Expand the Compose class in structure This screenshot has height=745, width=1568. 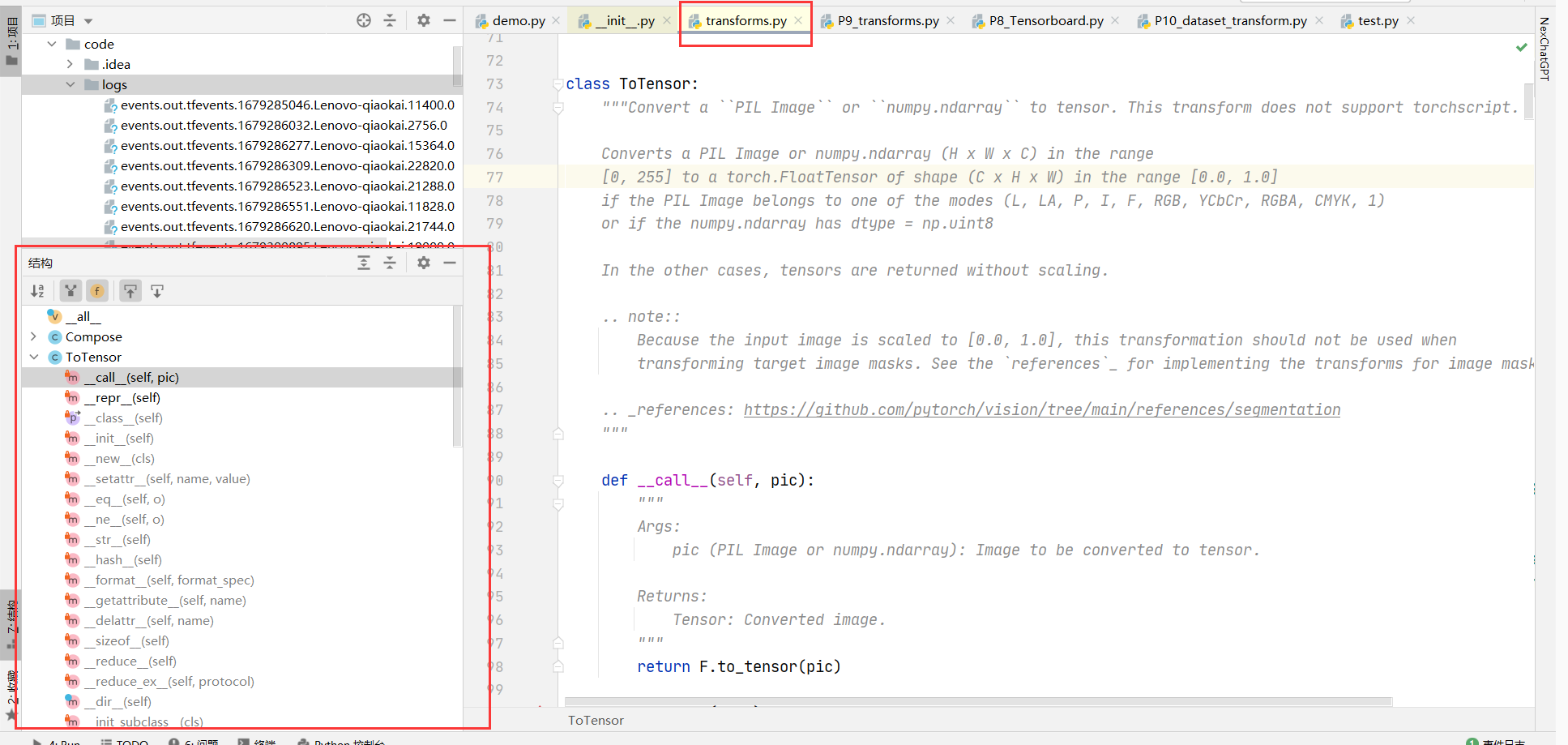coord(33,336)
